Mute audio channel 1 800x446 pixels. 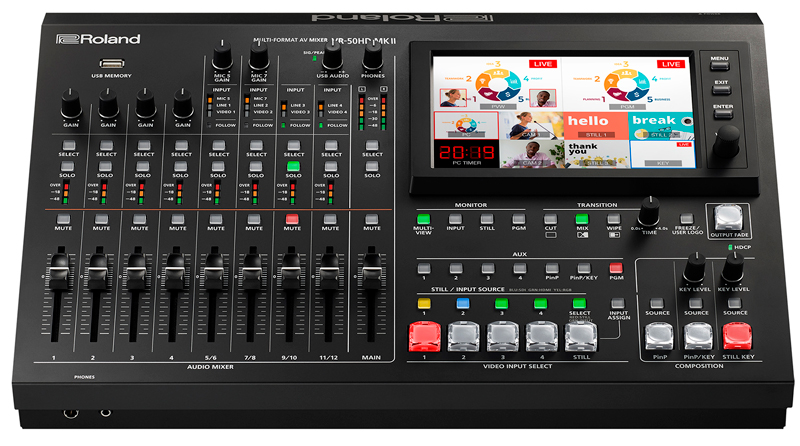pos(63,219)
